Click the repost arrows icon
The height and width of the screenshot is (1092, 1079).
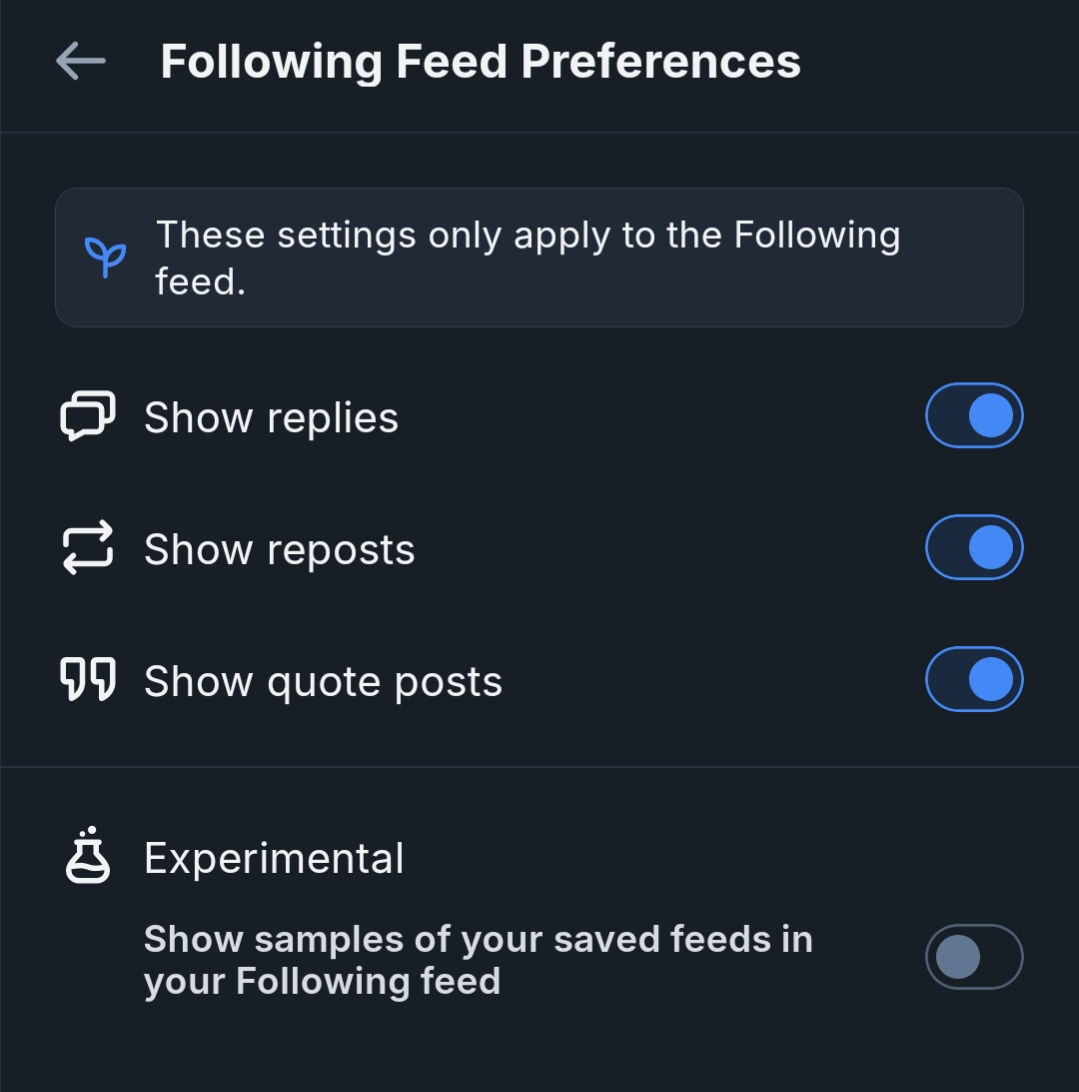(88, 548)
